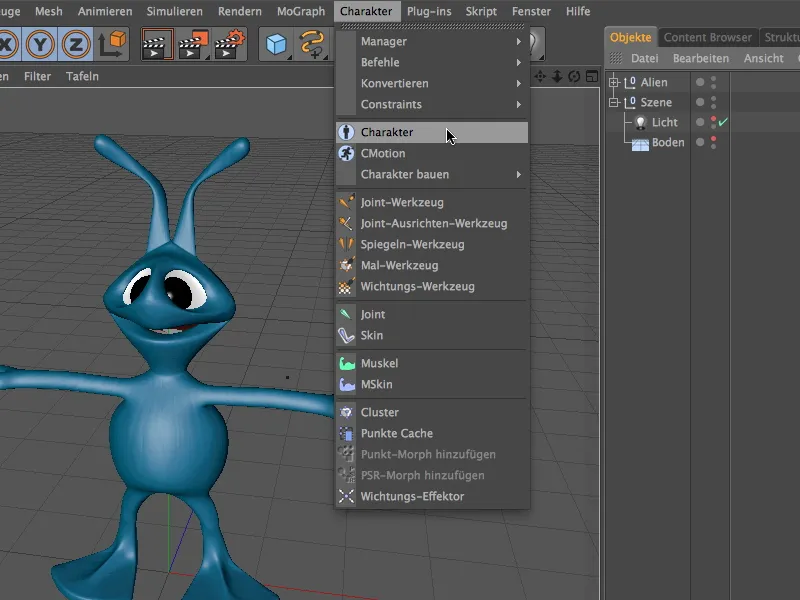Select the Joint-Ausrichten-Werkzeug
The width and height of the screenshot is (800, 600).
(x=432, y=223)
